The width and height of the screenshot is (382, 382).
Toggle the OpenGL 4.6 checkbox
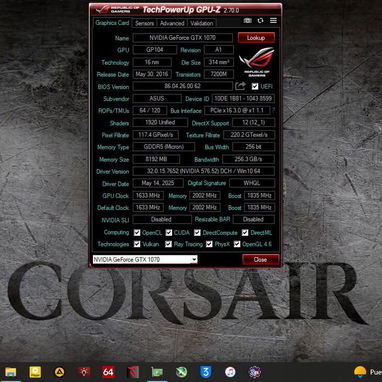237,244
